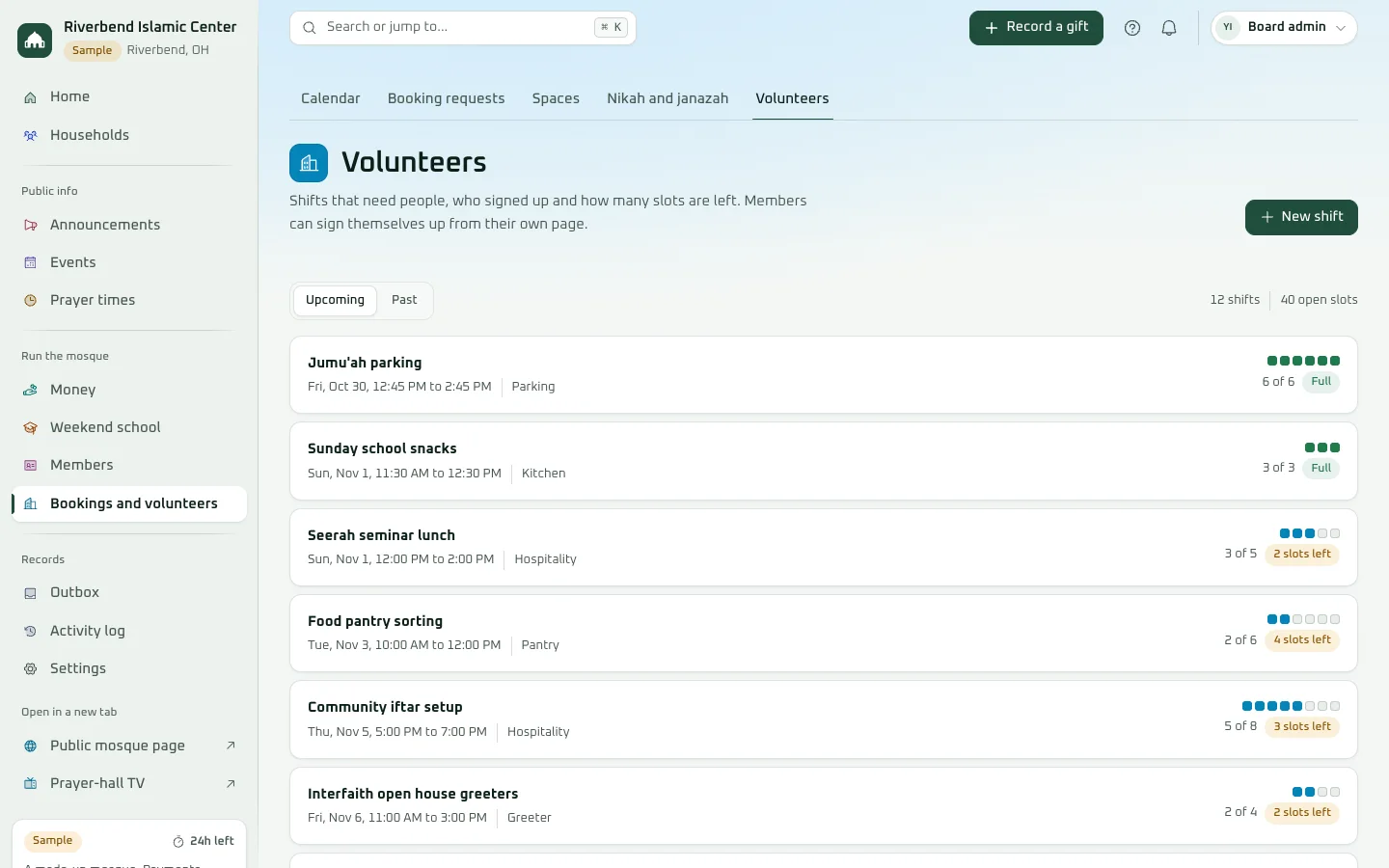
Task: Click the Prayer times clock icon
Action: (x=31, y=301)
